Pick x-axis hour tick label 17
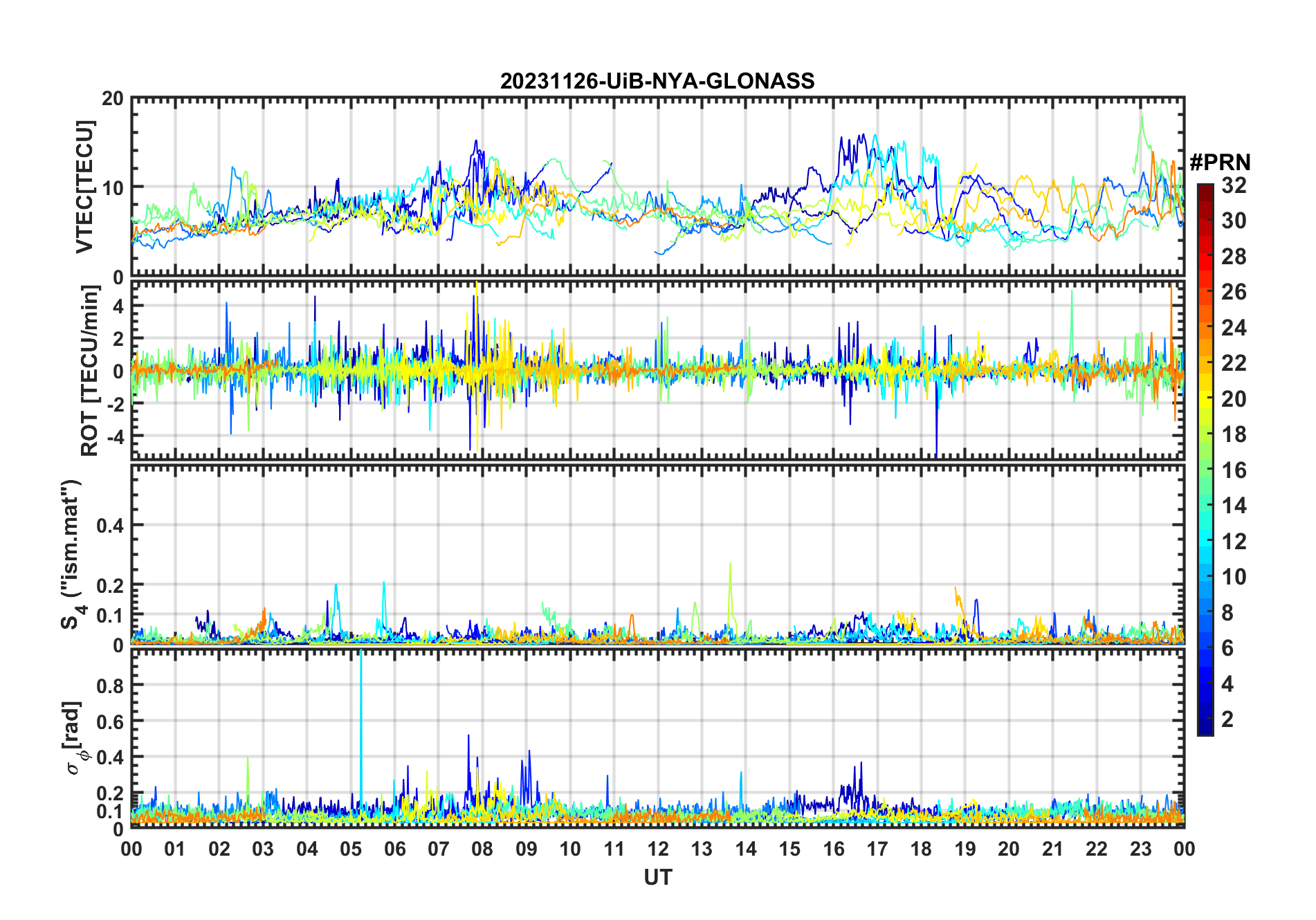The width and height of the screenshot is (1316, 920). (877, 849)
